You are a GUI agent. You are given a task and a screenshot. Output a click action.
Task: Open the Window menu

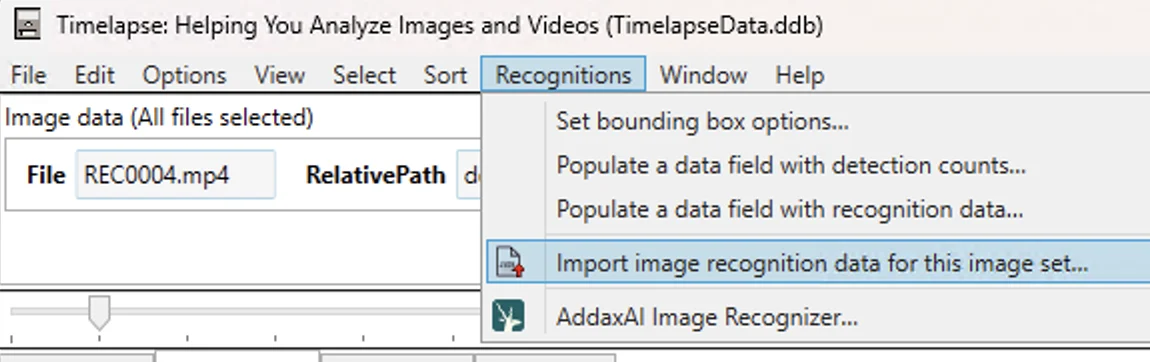tap(703, 75)
